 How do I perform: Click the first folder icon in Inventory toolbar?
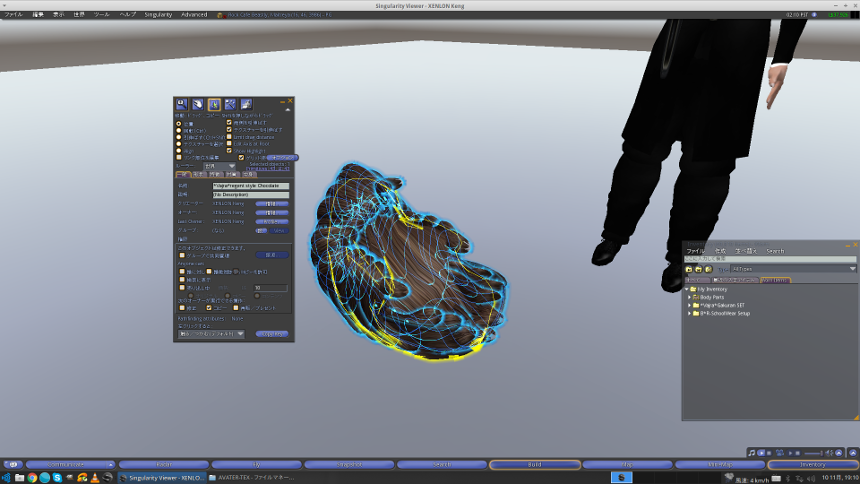tap(688, 269)
